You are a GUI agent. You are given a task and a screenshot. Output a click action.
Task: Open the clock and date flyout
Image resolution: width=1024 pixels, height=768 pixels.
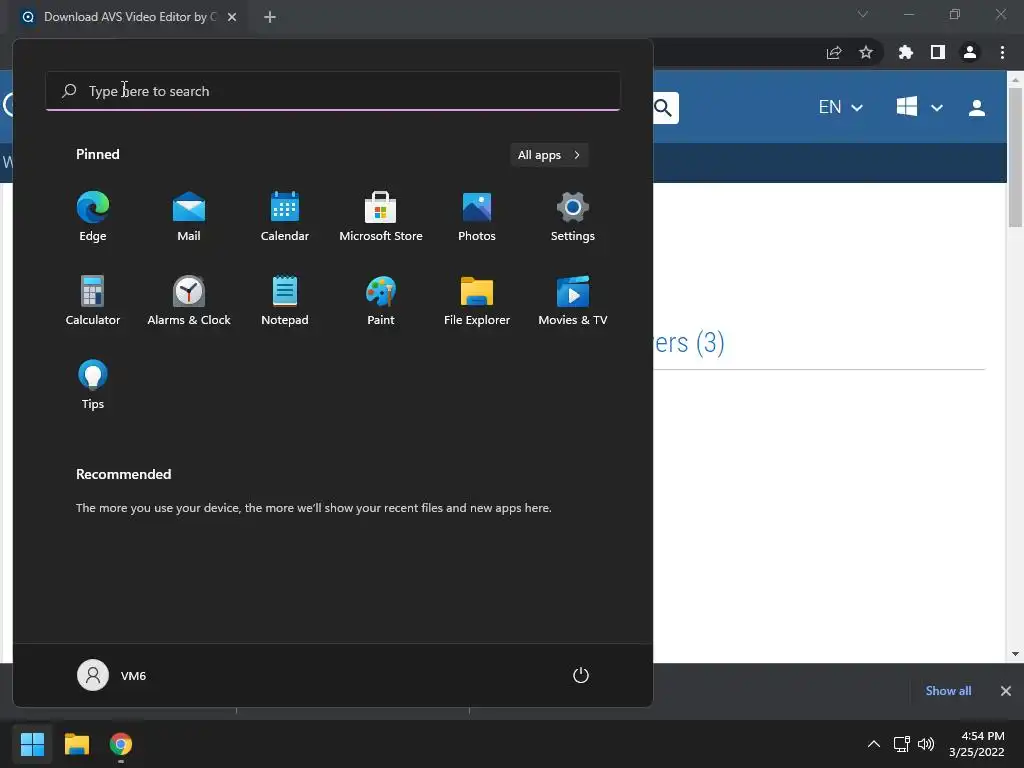click(x=976, y=744)
